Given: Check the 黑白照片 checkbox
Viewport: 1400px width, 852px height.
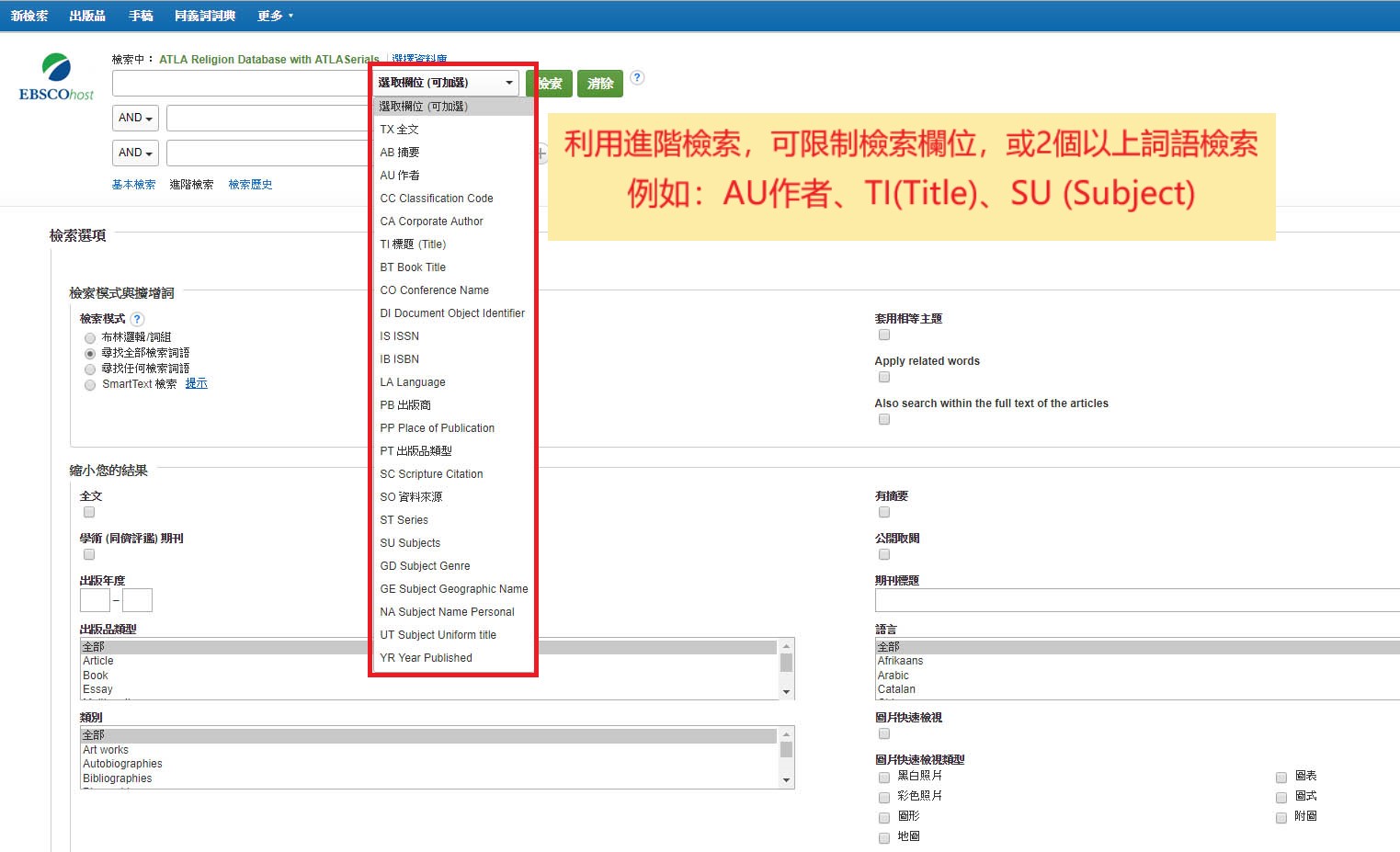Looking at the screenshot, I should [884, 778].
